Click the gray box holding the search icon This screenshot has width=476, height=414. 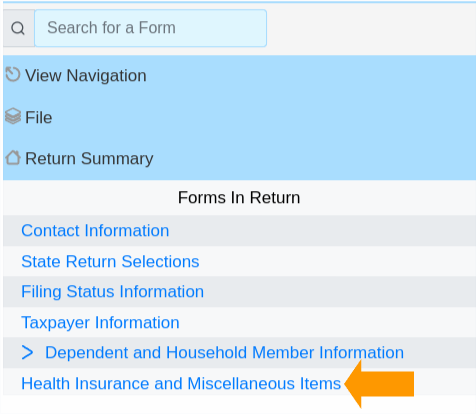pos(19,28)
